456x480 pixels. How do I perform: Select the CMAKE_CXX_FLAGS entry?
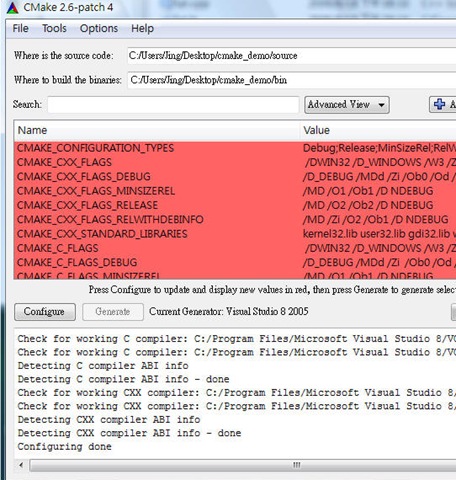pyautogui.click(x=235, y=162)
